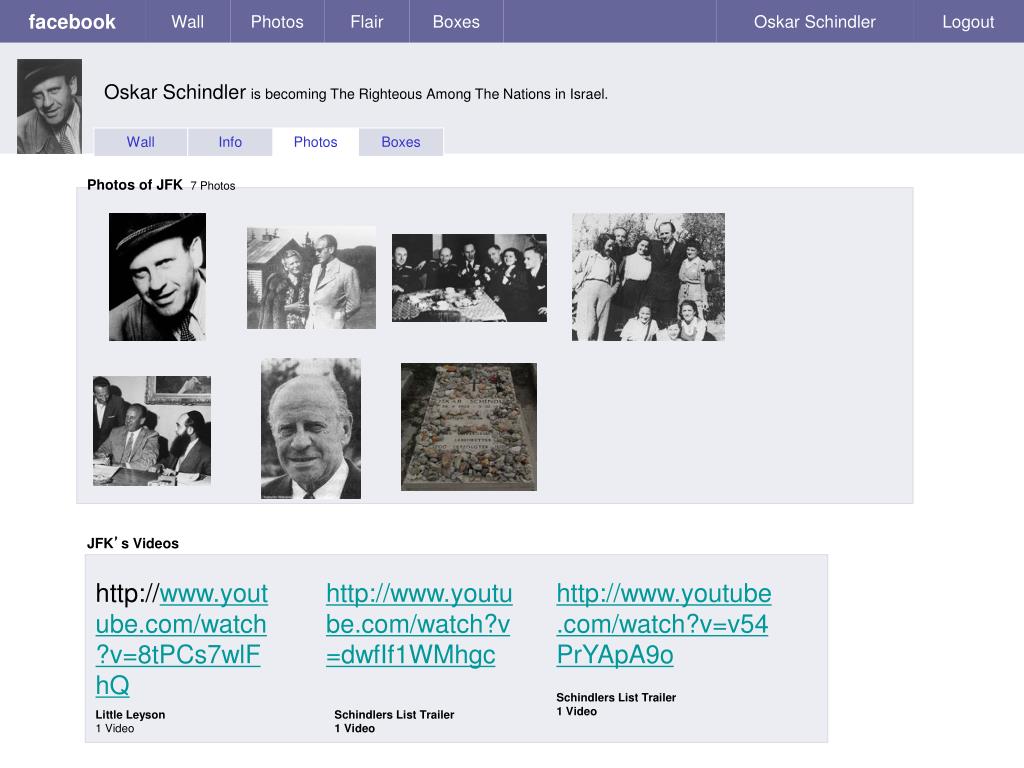Click Oskar Schindler name in header bar
Viewport: 1024px width, 768px height.
(814, 22)
